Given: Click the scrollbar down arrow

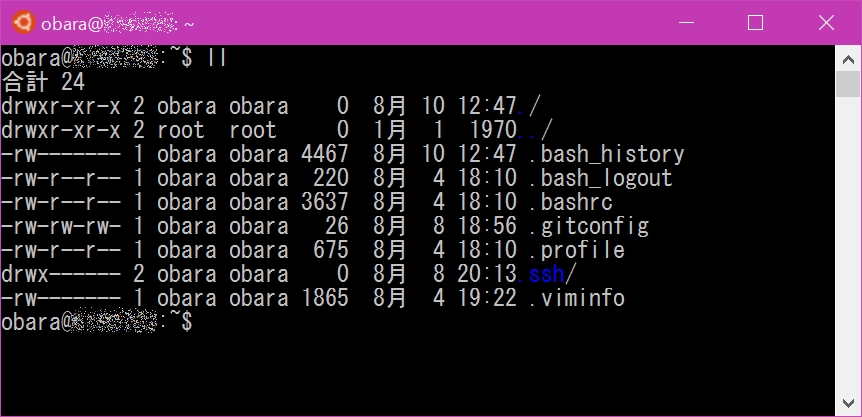Looking at the screenshot, I should coord(848,403).
